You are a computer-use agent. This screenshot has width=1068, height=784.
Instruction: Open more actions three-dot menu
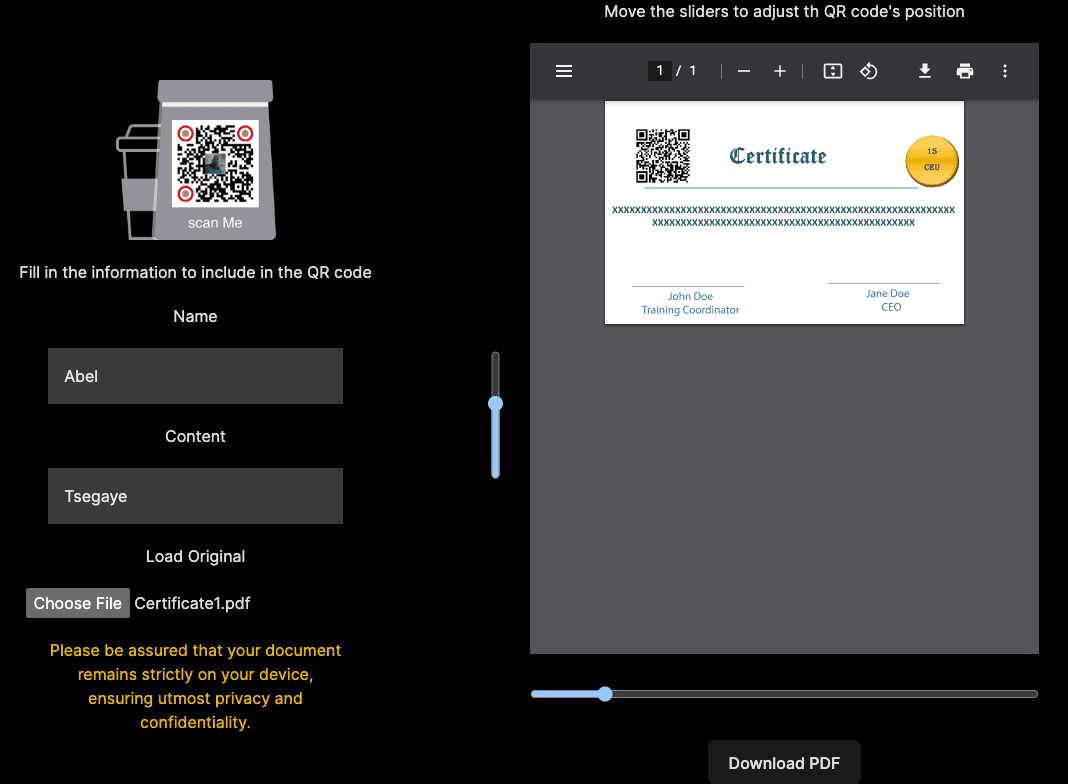coord(1005,71)
